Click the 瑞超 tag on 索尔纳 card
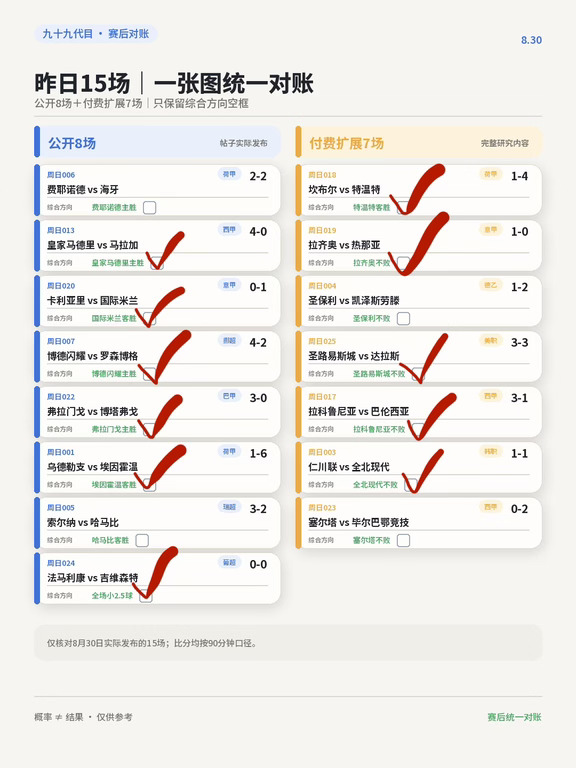Viewport: 576px width, 768px height. (229, 506)
